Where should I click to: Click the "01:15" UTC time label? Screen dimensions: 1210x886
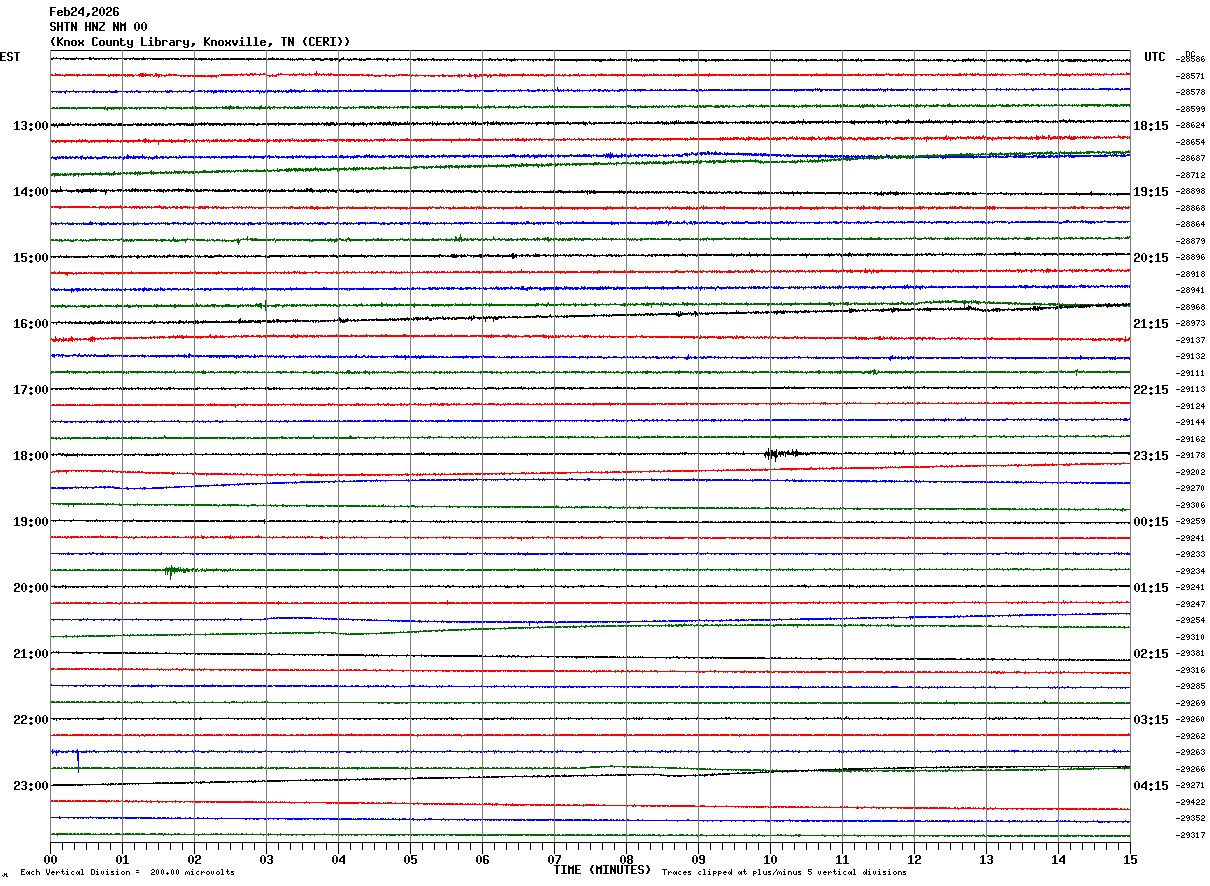click(x=1151, y=588)
